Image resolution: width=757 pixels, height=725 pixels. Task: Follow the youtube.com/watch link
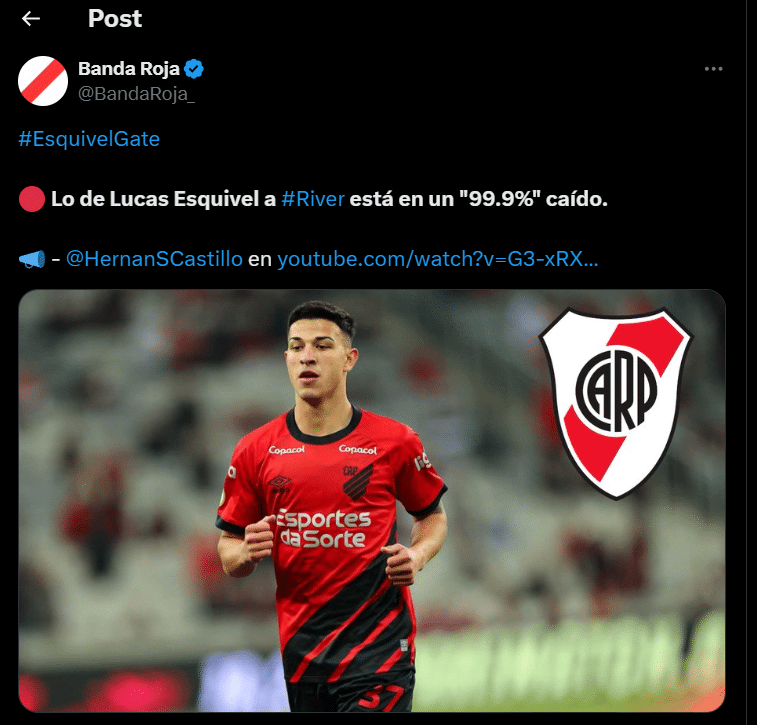click(438, 259)
